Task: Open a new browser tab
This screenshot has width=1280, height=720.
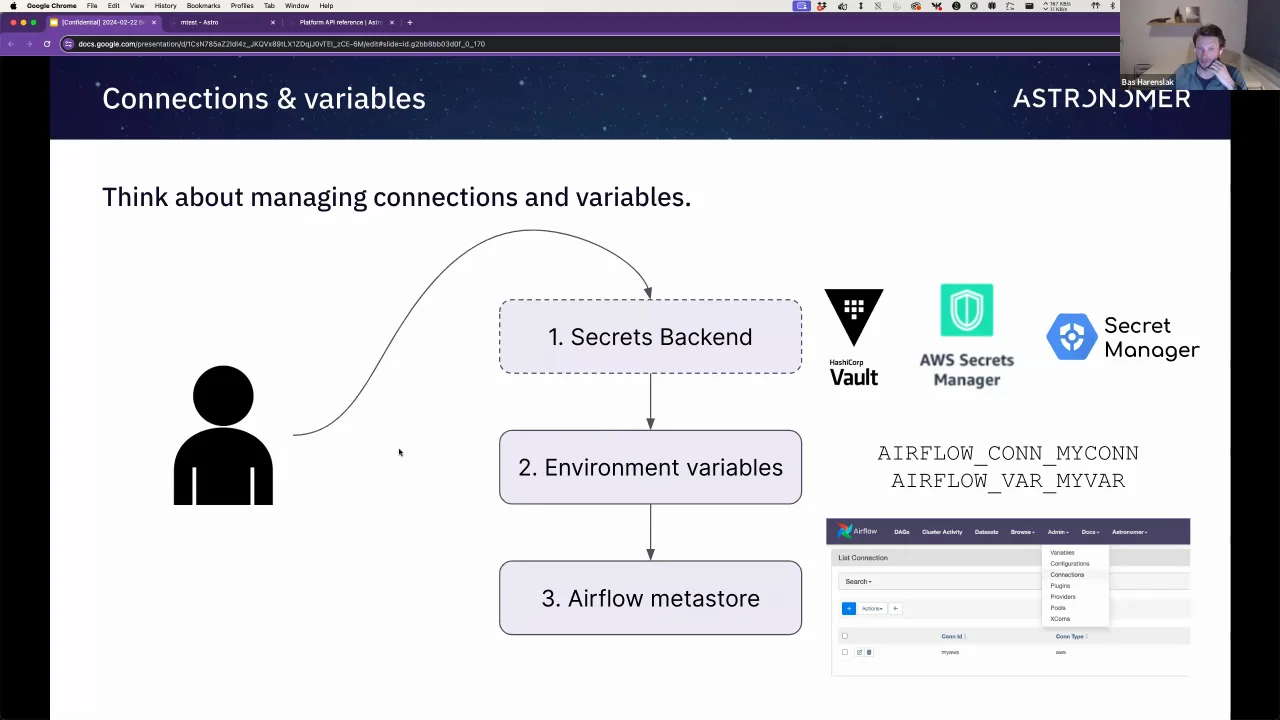Action: click(x=409, y=22)
